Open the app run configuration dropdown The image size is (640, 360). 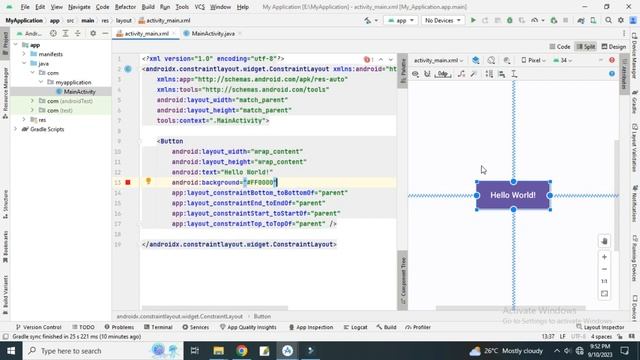coord(401,20)
